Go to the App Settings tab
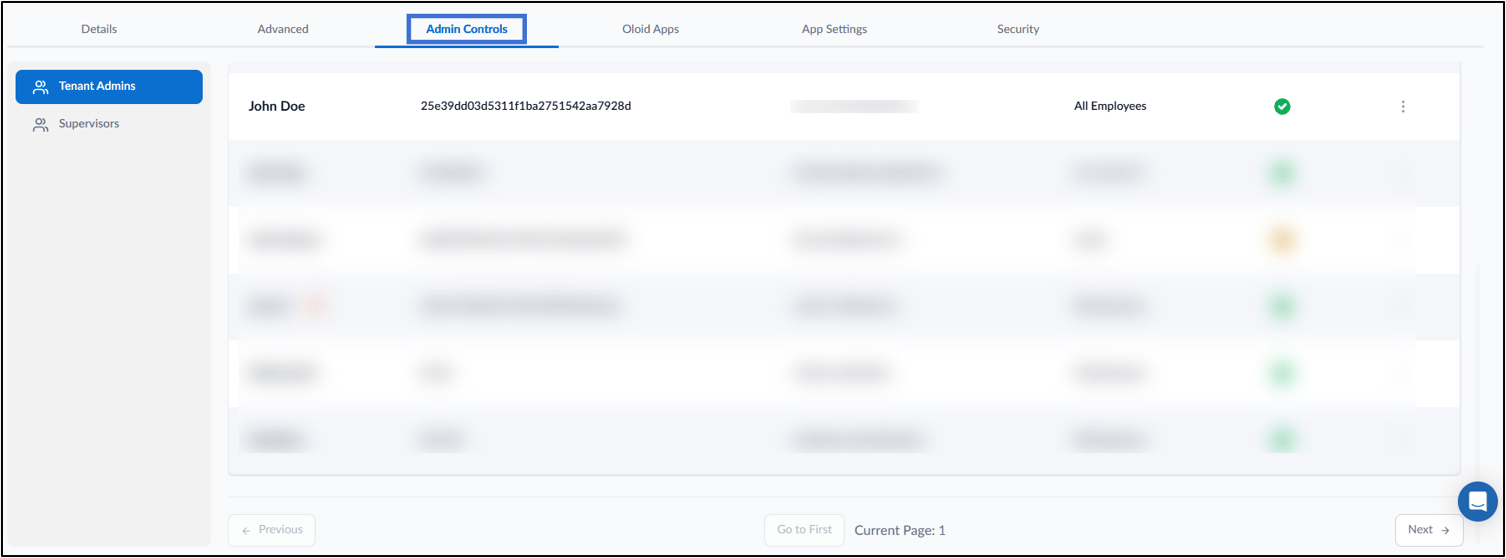Screen dimensions: 1506x558 click(834, 29)
